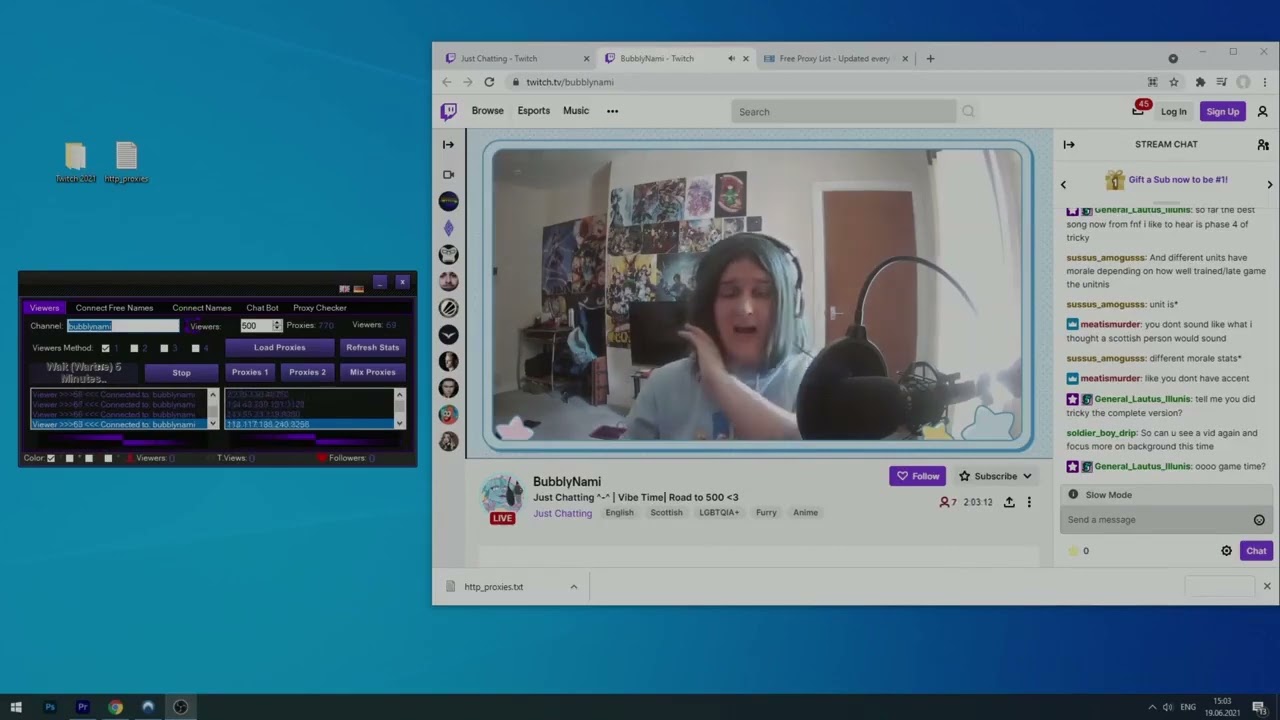Select http_proxies file on the desktop
This screenshot has height=720, width=1280.
(x=126, y=163)
